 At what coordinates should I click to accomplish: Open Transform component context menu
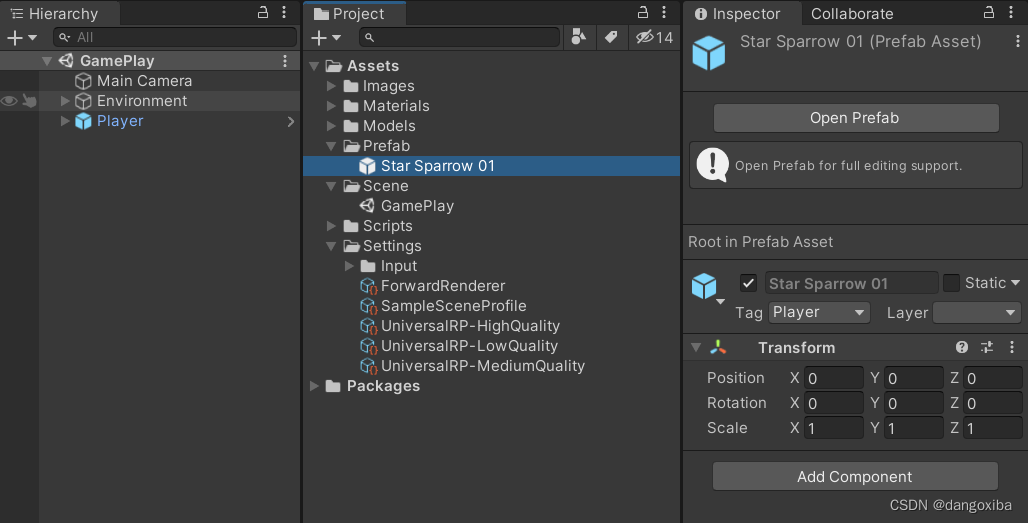(x=1012, y=347)
